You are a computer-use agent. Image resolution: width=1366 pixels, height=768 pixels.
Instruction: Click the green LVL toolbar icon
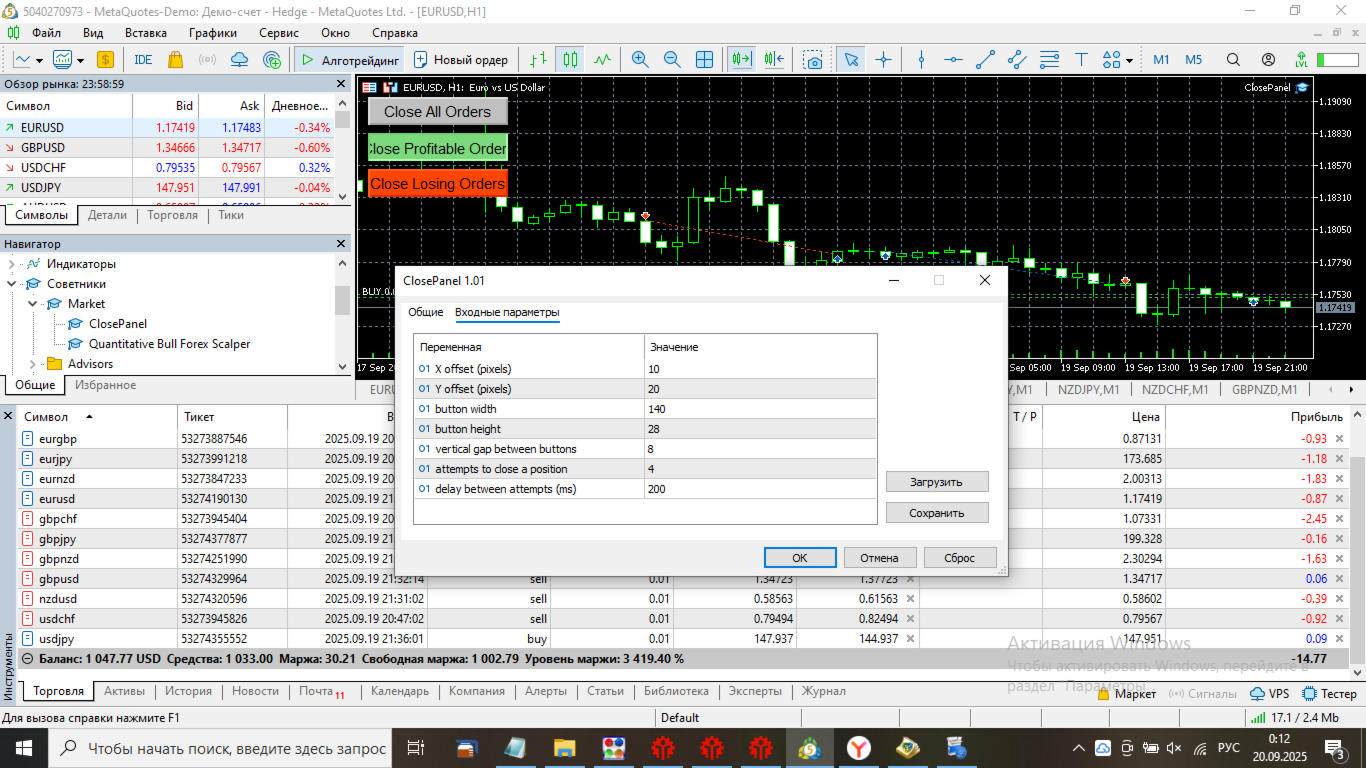coord(1301,60)
